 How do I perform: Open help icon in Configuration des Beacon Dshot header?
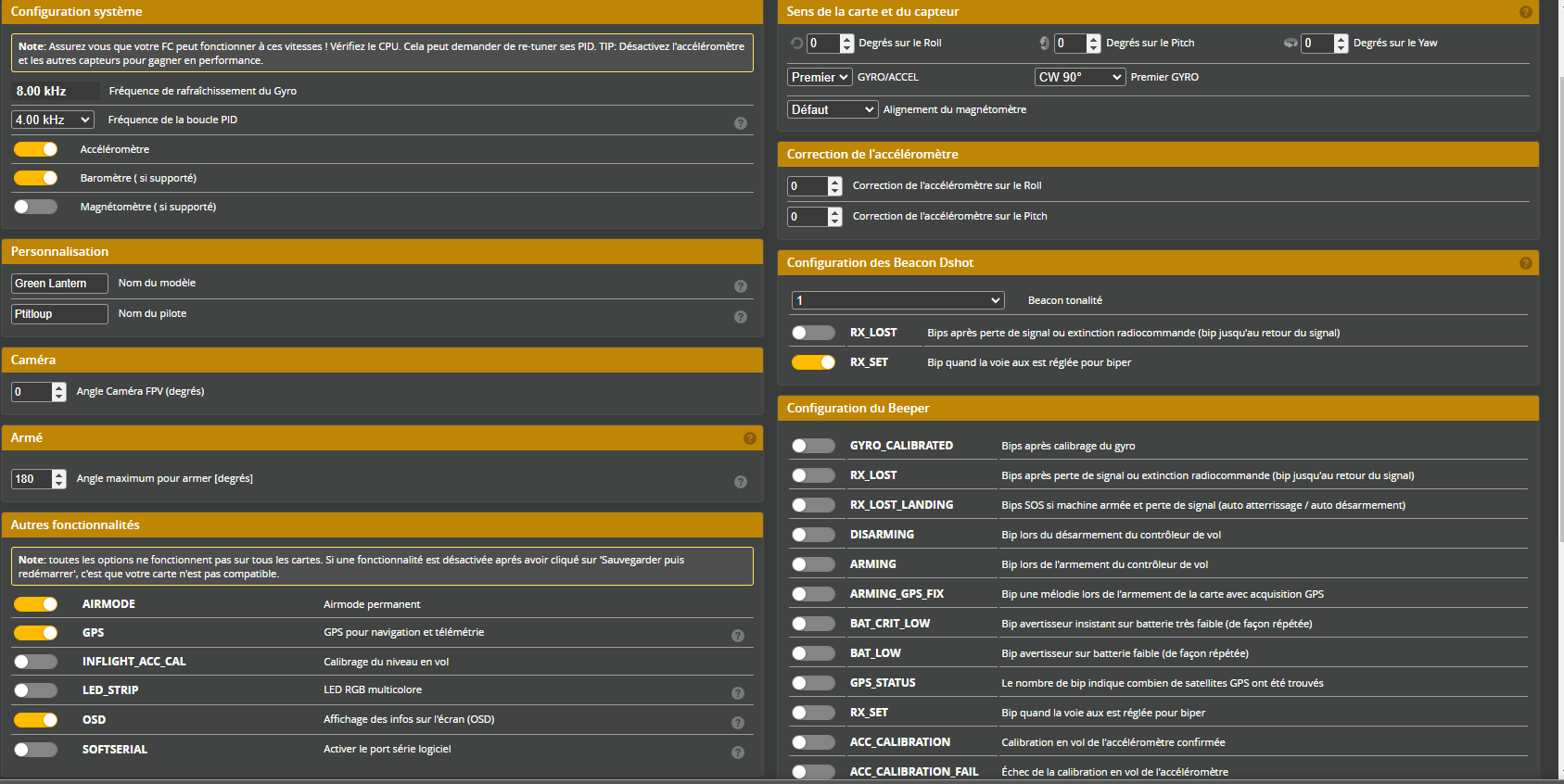(x=1525, y=263)
